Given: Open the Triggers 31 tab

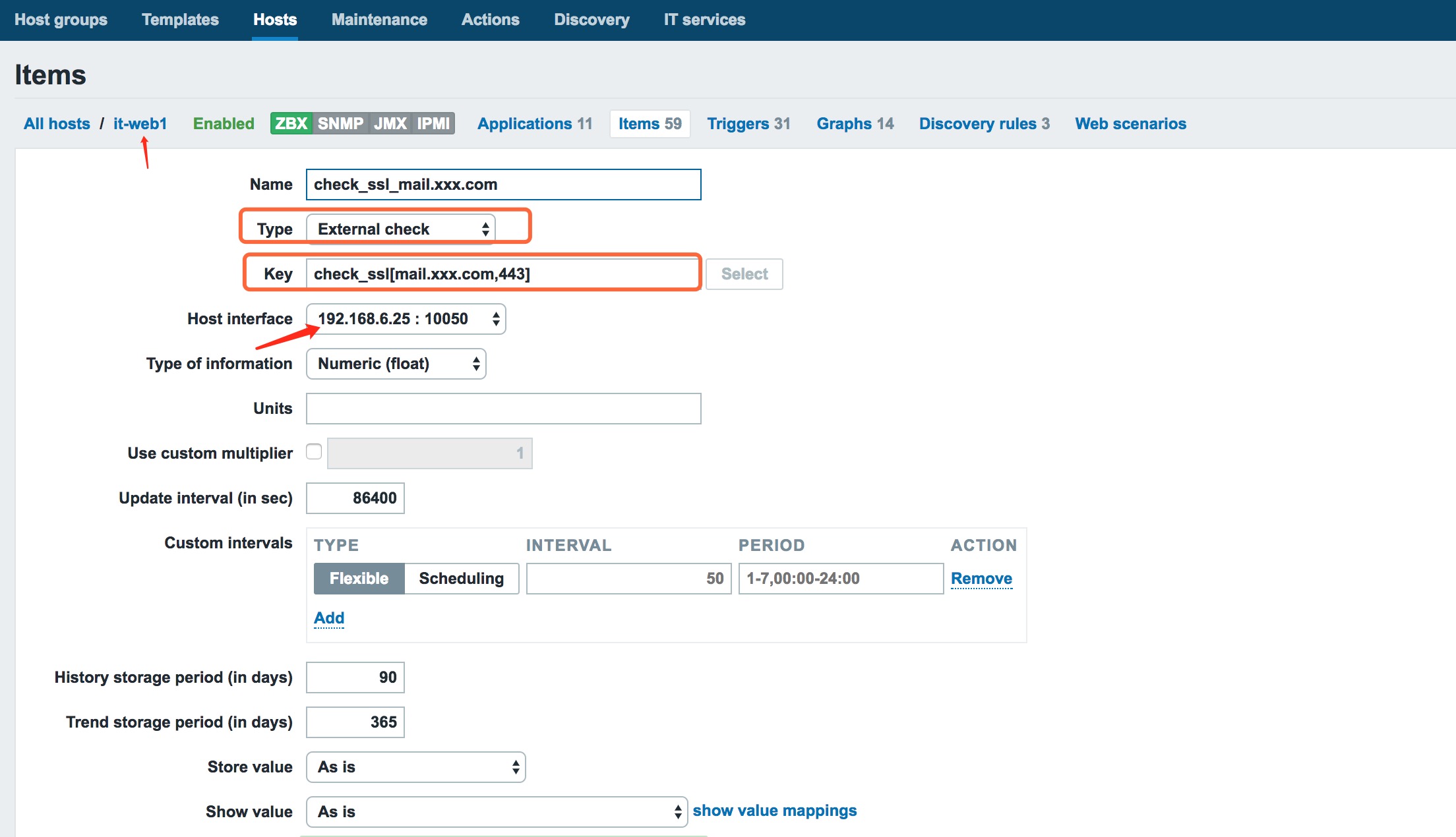Looking at the screenshot, I should [x=748, y=123].
